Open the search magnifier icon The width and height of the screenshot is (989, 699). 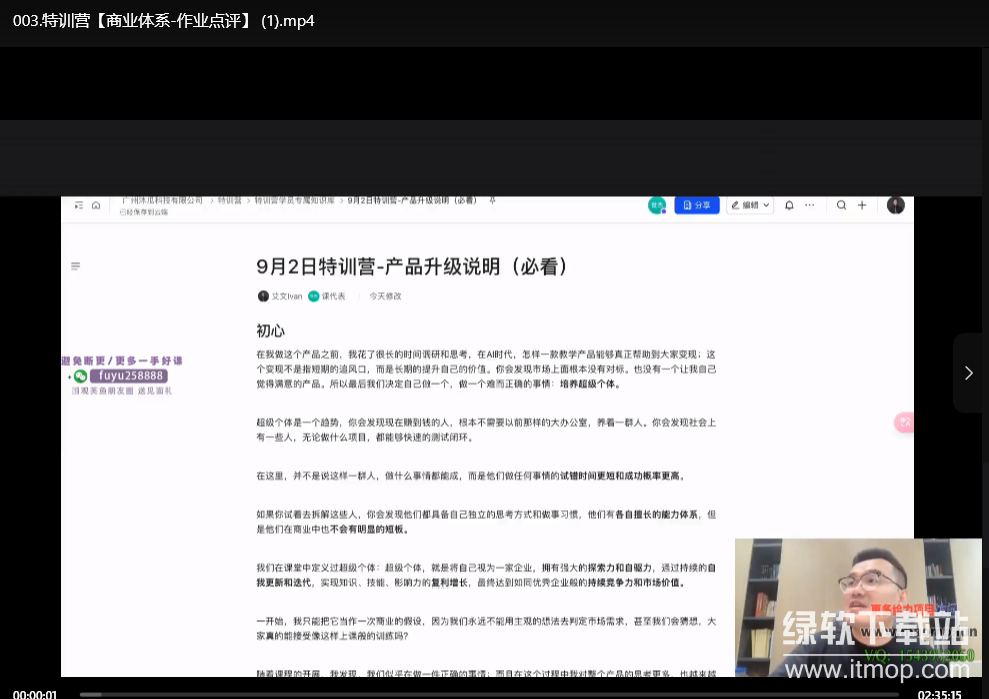pyautogui.click(x=841, y=206)
